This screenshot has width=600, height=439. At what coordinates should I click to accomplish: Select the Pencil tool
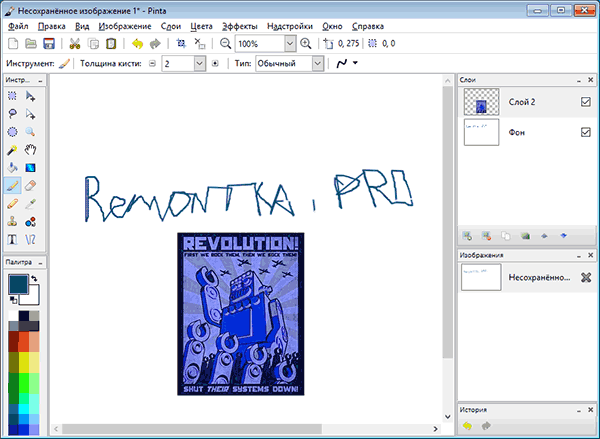pyautogui.click(x=12, y=204)
